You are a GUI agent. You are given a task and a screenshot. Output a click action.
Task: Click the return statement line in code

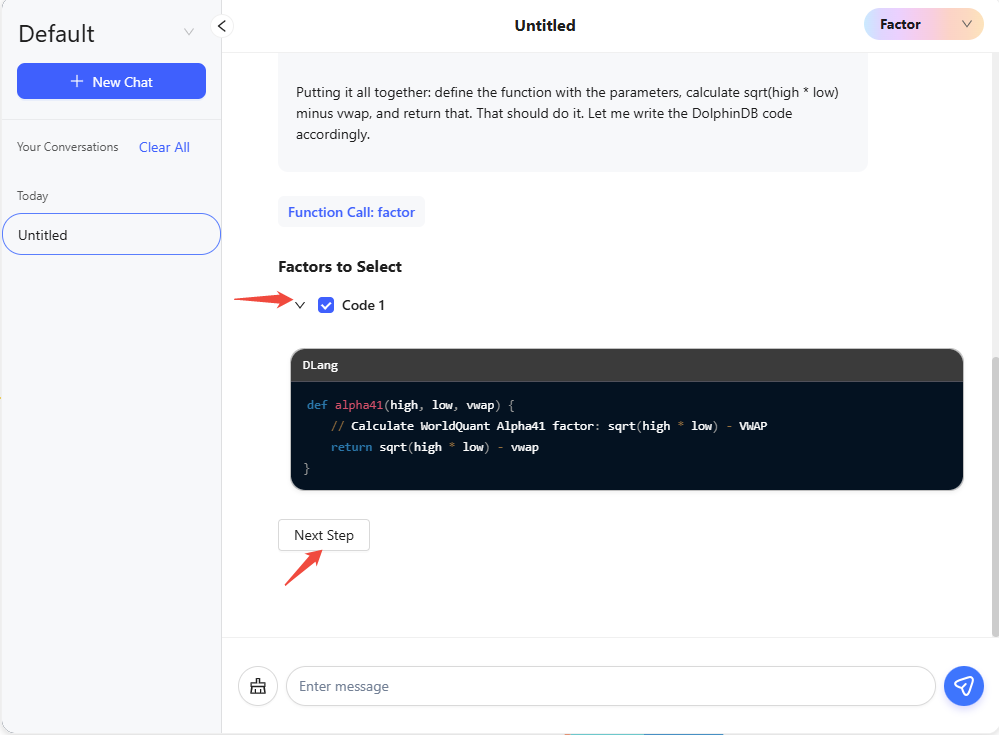435,447
